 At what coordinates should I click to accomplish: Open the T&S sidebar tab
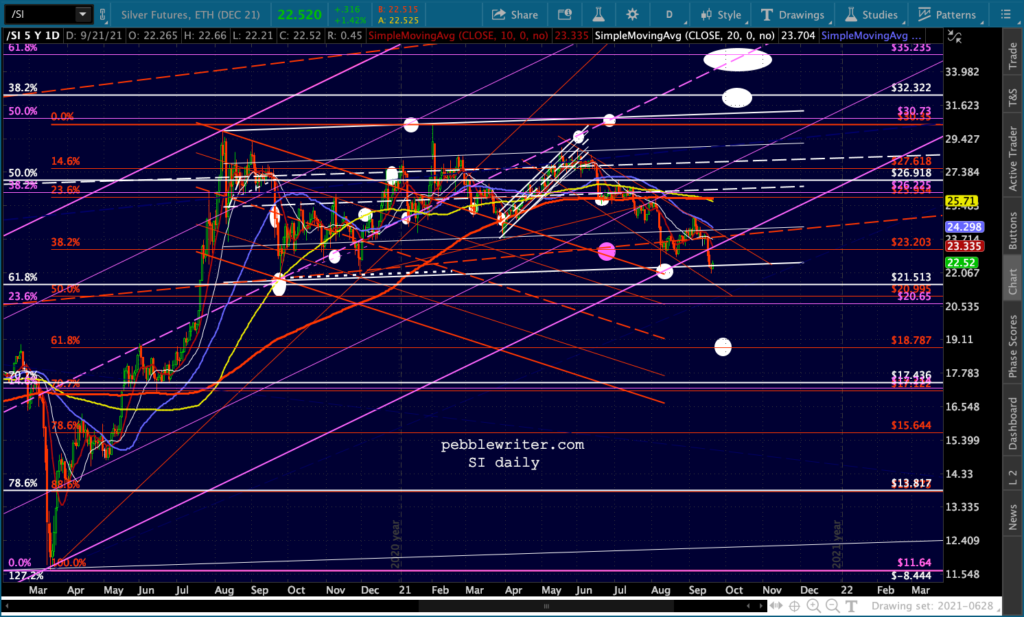click(x=1012, y=97)
